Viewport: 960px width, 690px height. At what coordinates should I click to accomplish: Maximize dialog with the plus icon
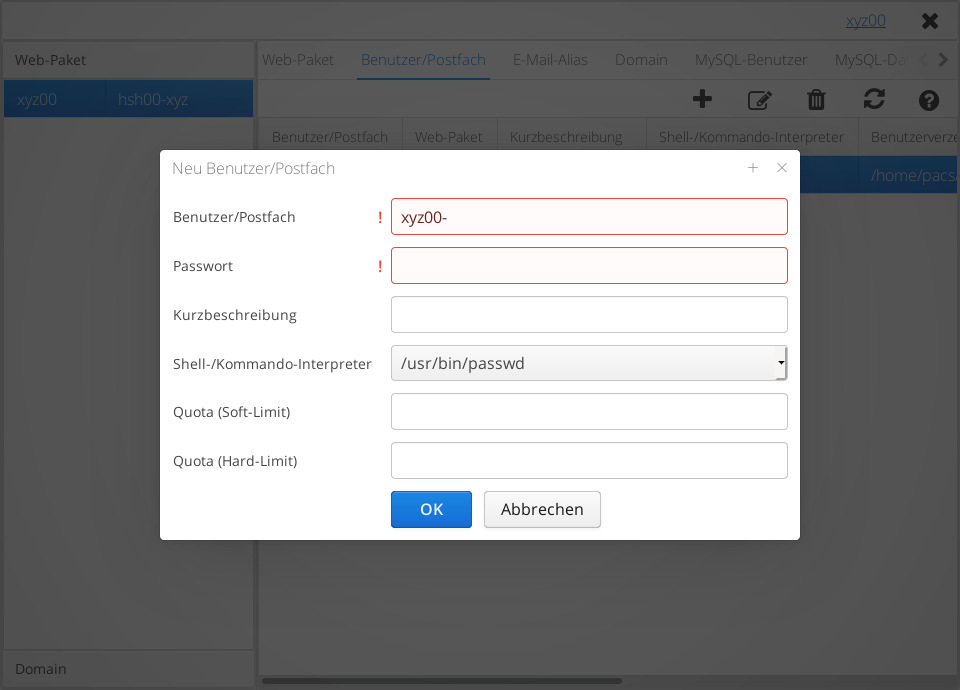pyautogui.click(x=753, y=168)
